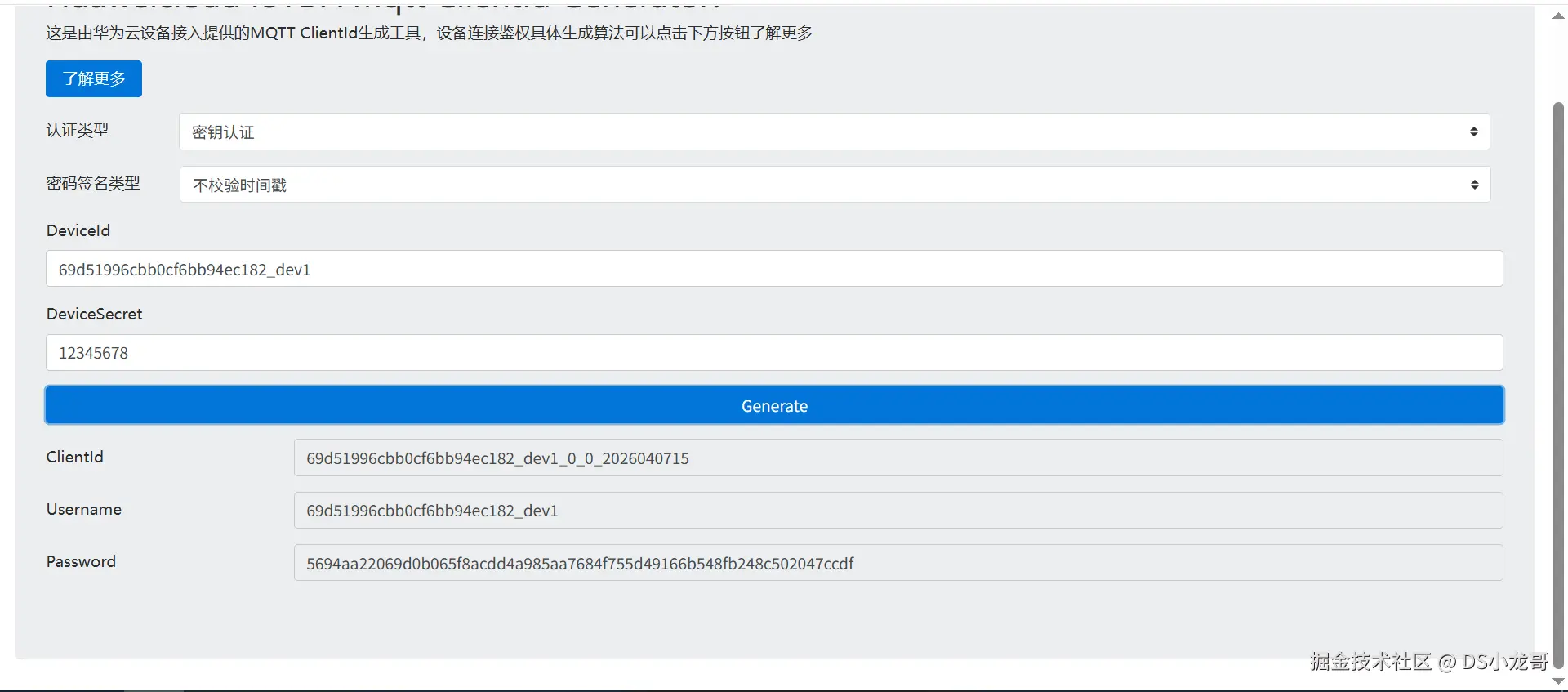Open the 认证类型 dropdown showing 密钥认证
The width and height of the screenshot is (1568, 692).
[x=834, y=132]
